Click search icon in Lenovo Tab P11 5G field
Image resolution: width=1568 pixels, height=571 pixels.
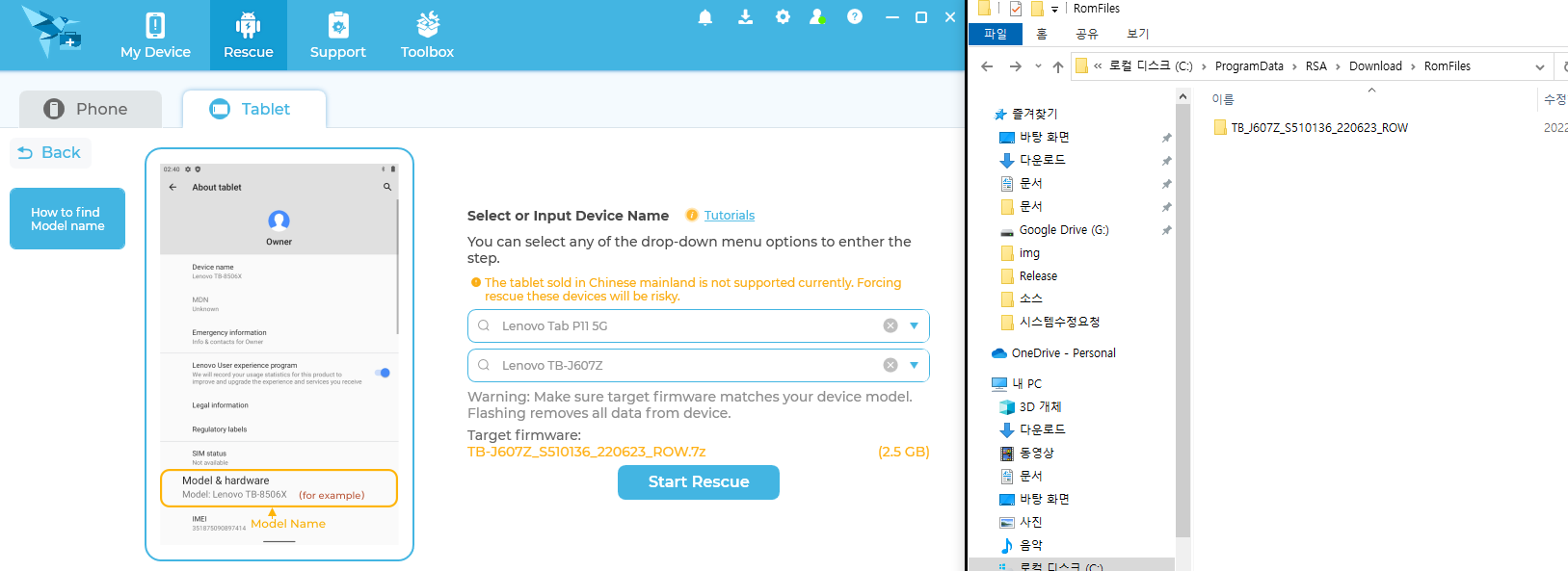pyautogui.click(x=484, y=325)
